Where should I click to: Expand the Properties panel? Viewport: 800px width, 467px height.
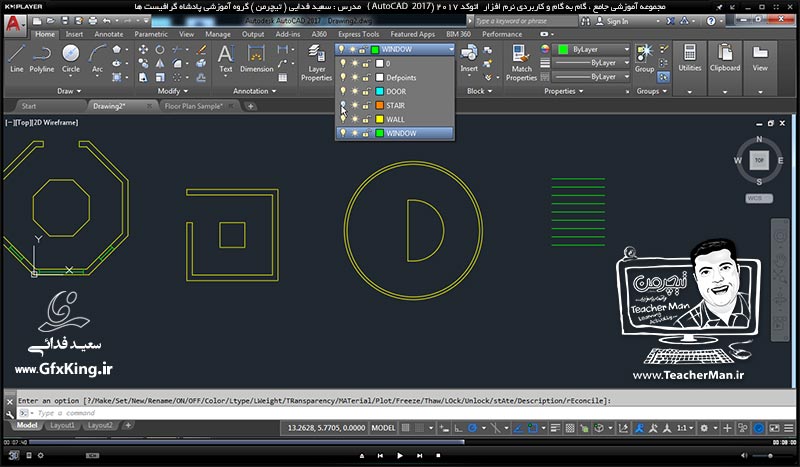[563, 91]
